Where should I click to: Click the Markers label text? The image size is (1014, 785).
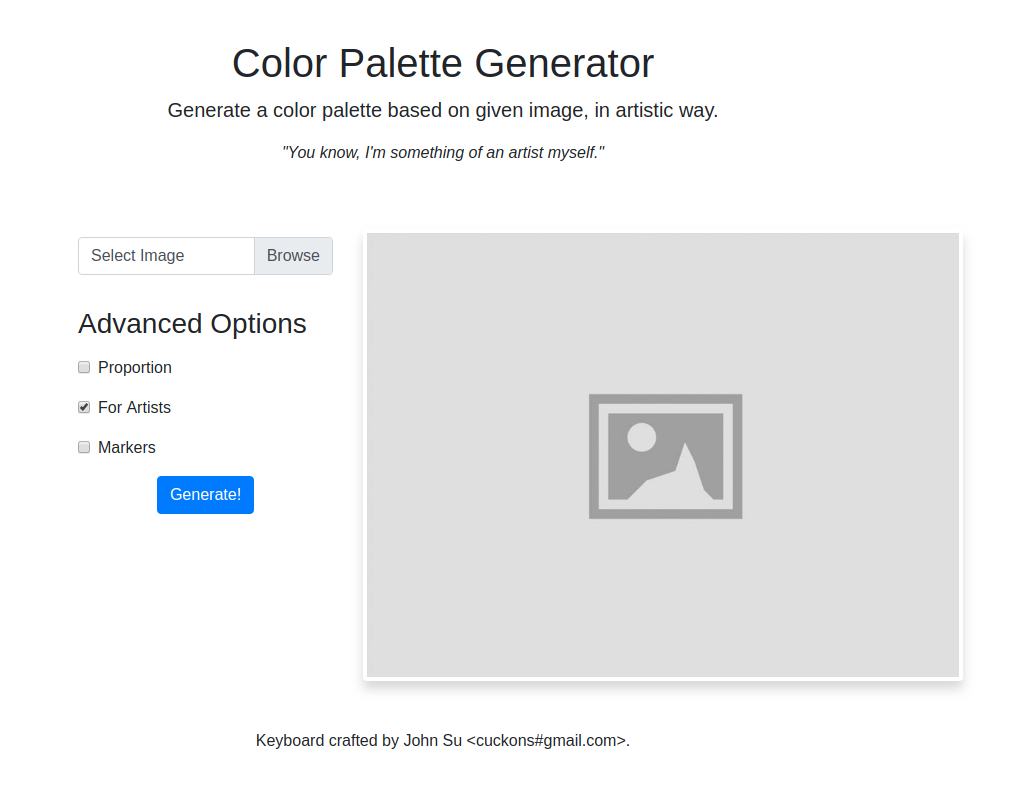(x=127, y=447)
